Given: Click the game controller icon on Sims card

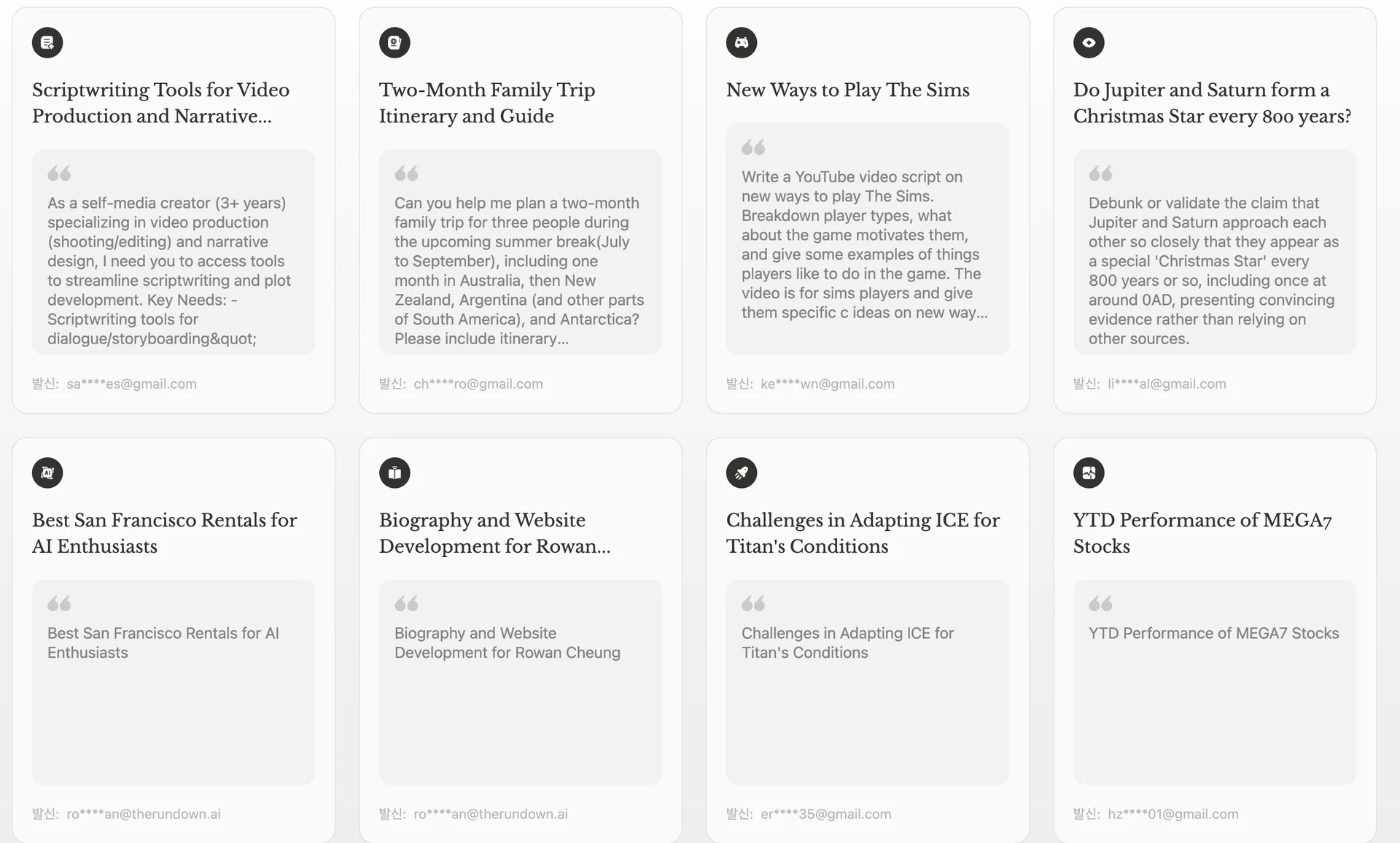Looking at the screenshot, I should (x=742, y=42).
